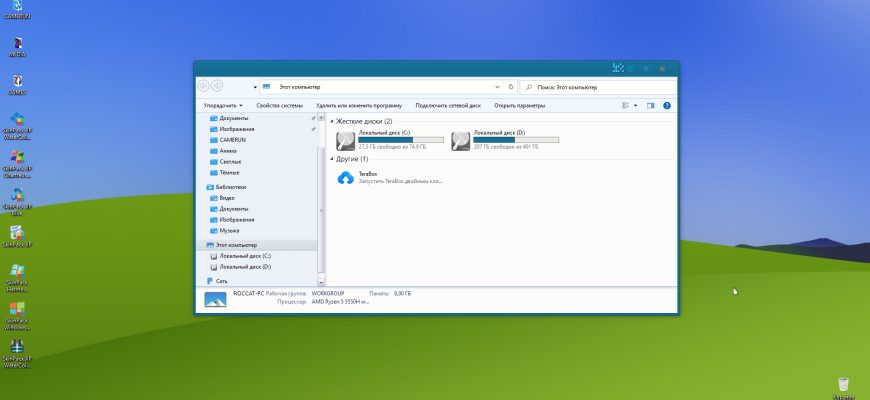Open the view options dropdown arrow
870x400 pixels.
point(635,105)
